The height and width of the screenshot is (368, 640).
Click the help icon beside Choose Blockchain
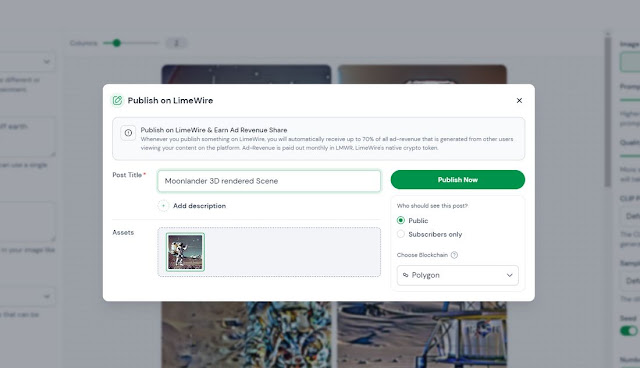tap(454, 255)
